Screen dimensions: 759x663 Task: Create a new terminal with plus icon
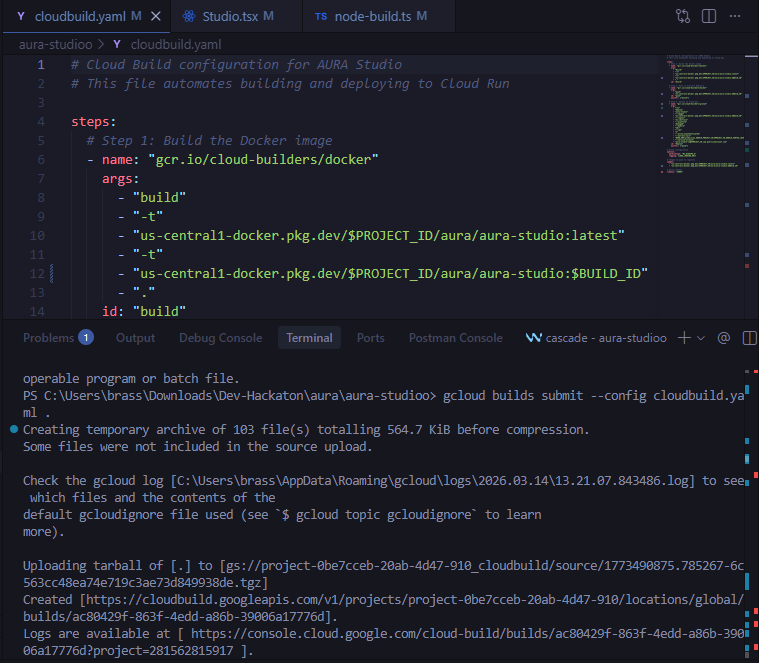pyautogui.click(x=684, y=338)
